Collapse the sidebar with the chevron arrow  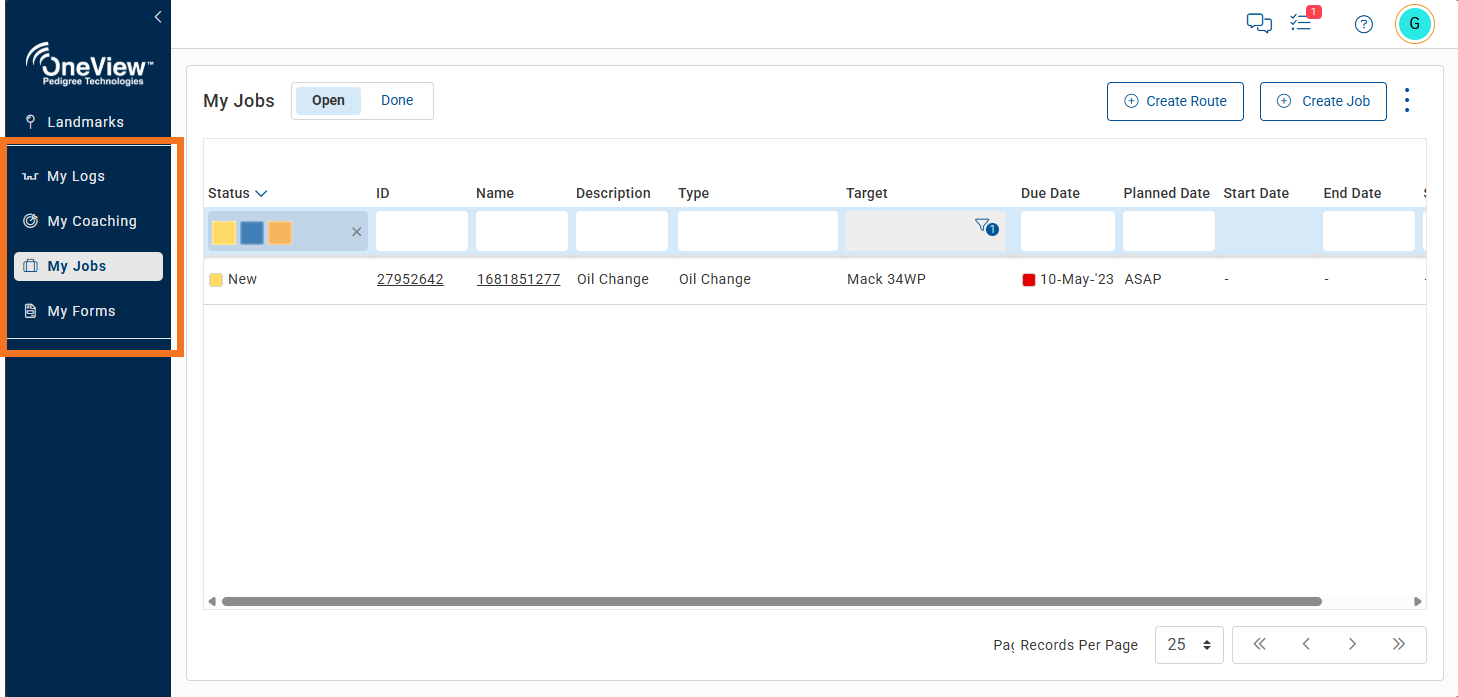(x=157, y=17)
